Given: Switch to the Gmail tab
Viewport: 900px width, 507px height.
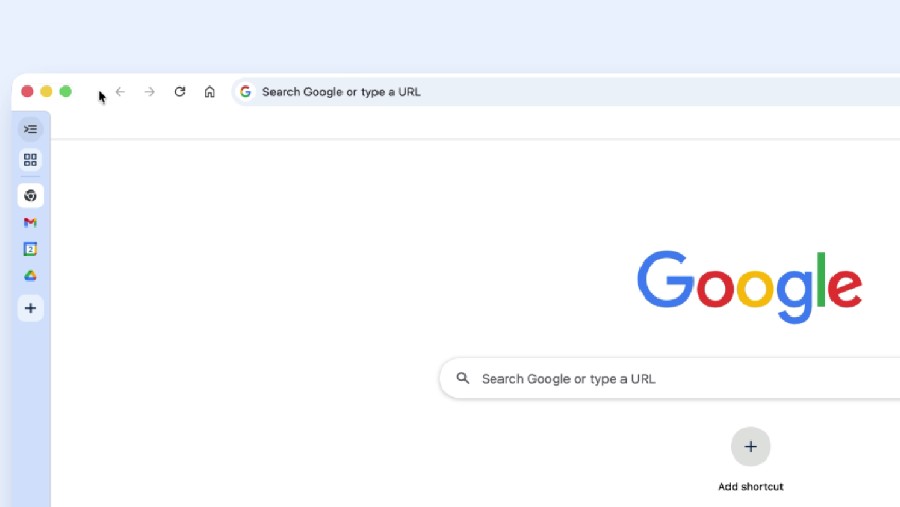Looking at the screenshot, I should pos(30,223).
